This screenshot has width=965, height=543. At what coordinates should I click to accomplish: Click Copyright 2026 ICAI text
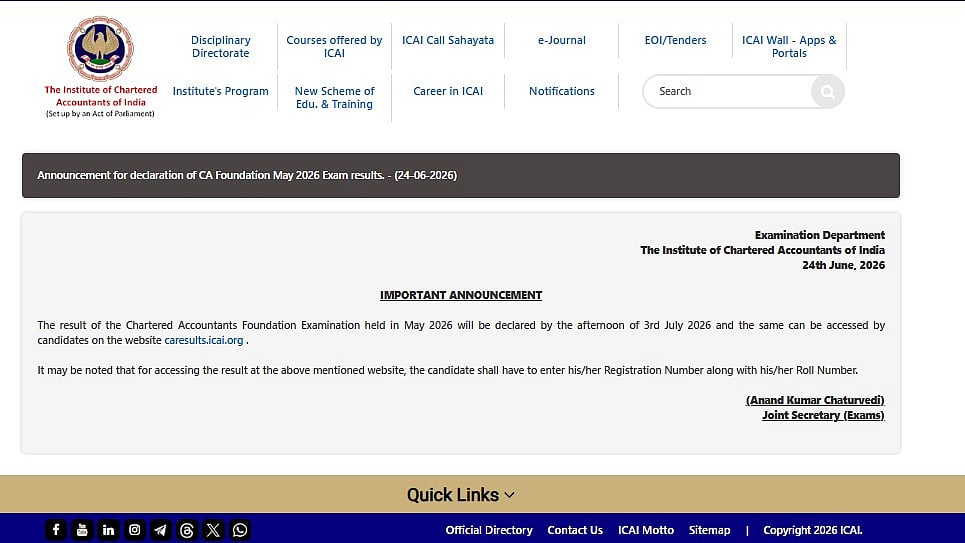tap(812, 530)
